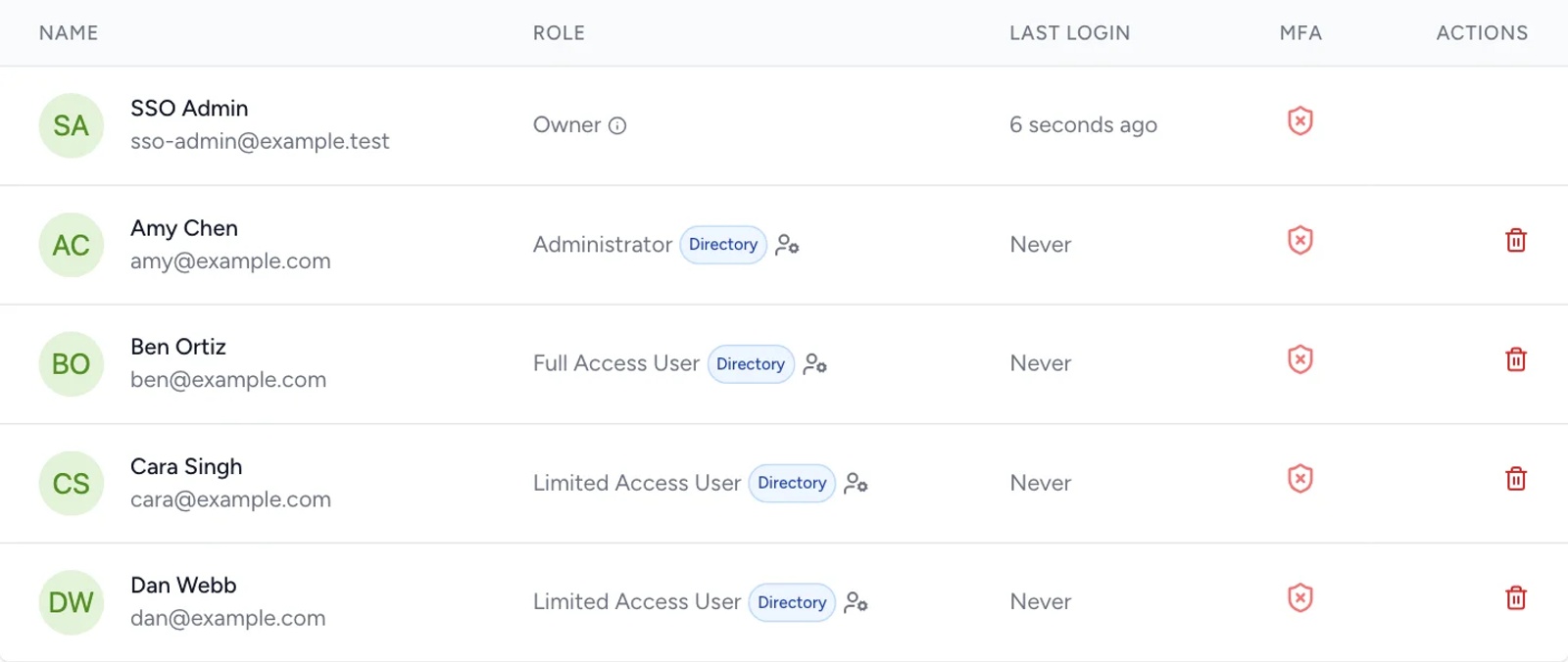Select the name SSO Admin
This screenshot has width=1568, height=662.
tap(189, 109)
